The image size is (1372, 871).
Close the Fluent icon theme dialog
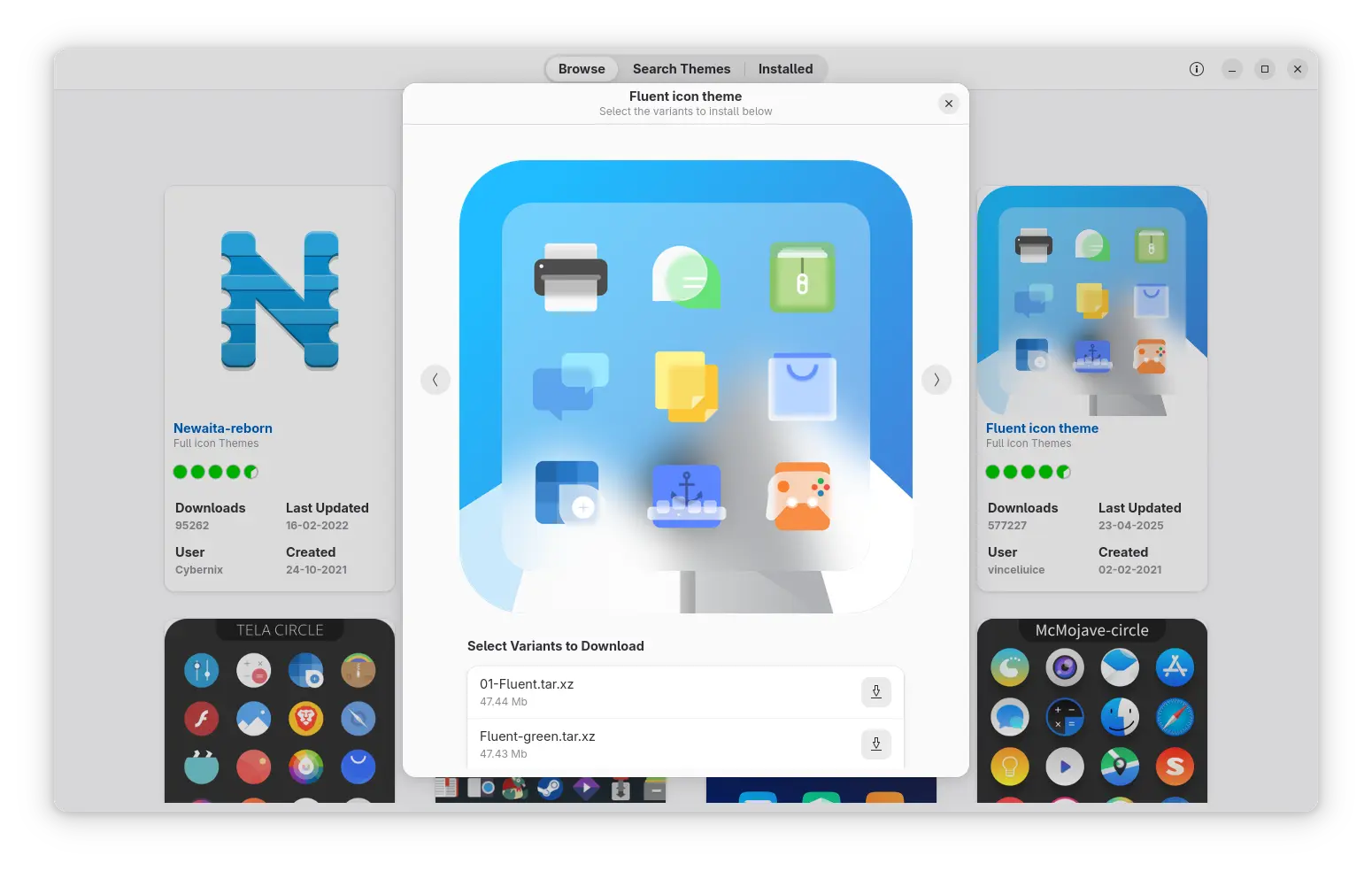point(948,104)
